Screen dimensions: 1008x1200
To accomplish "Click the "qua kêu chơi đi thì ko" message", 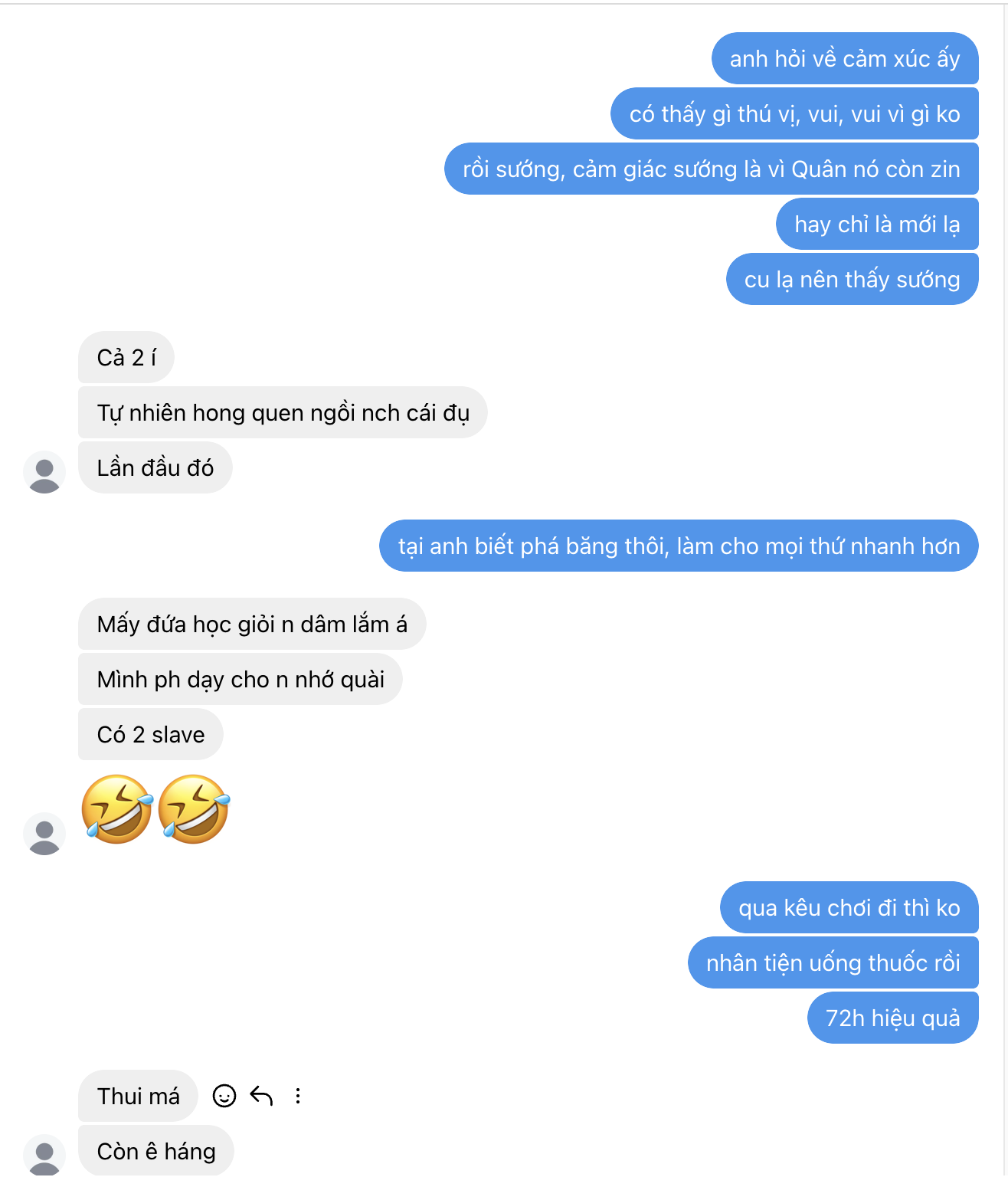I will click(849, 907).
